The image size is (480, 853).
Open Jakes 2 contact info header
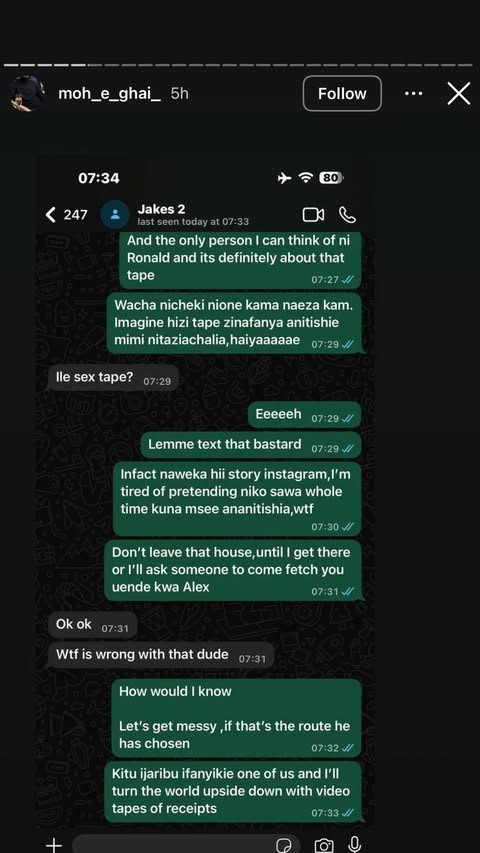[x=193, y=215]
